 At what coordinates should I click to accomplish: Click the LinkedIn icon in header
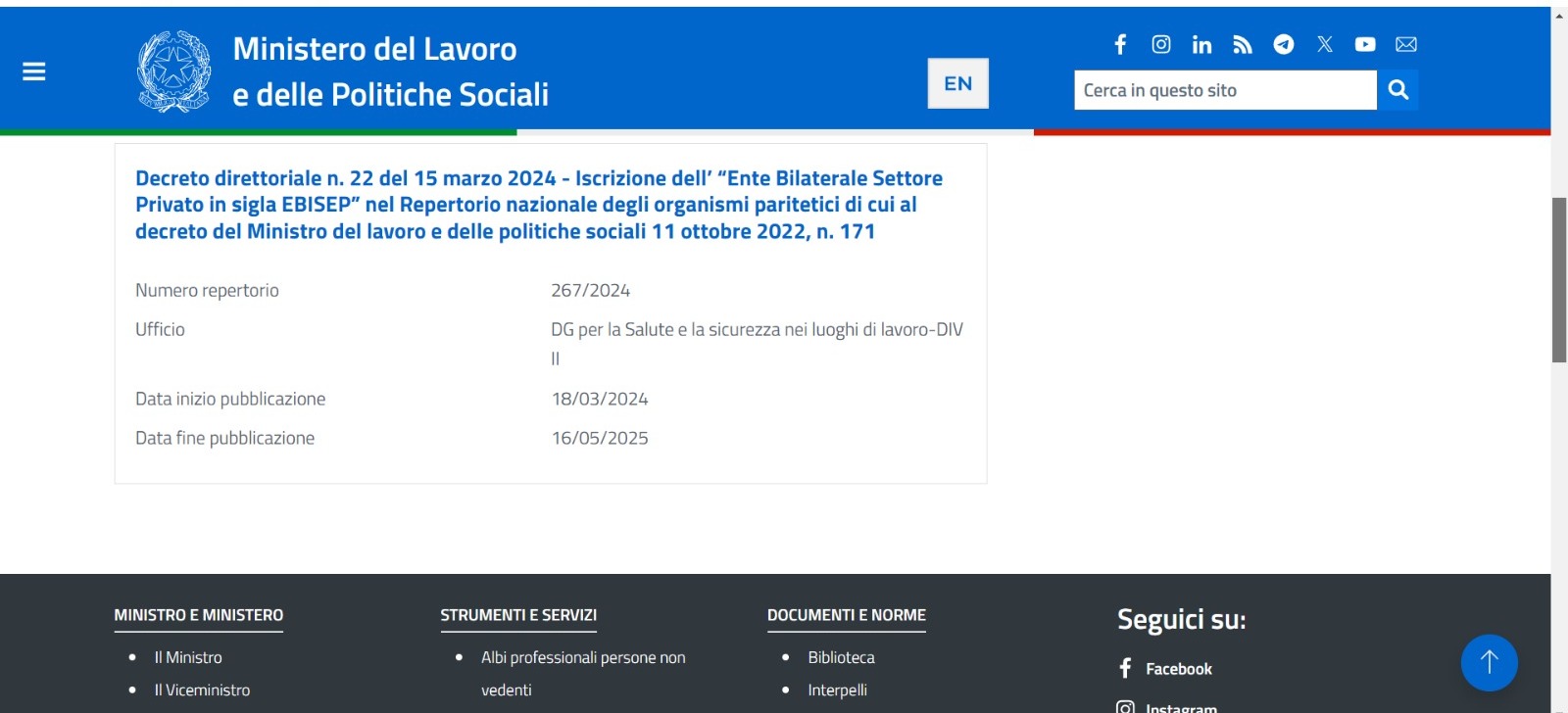(x=1201, y=44)
